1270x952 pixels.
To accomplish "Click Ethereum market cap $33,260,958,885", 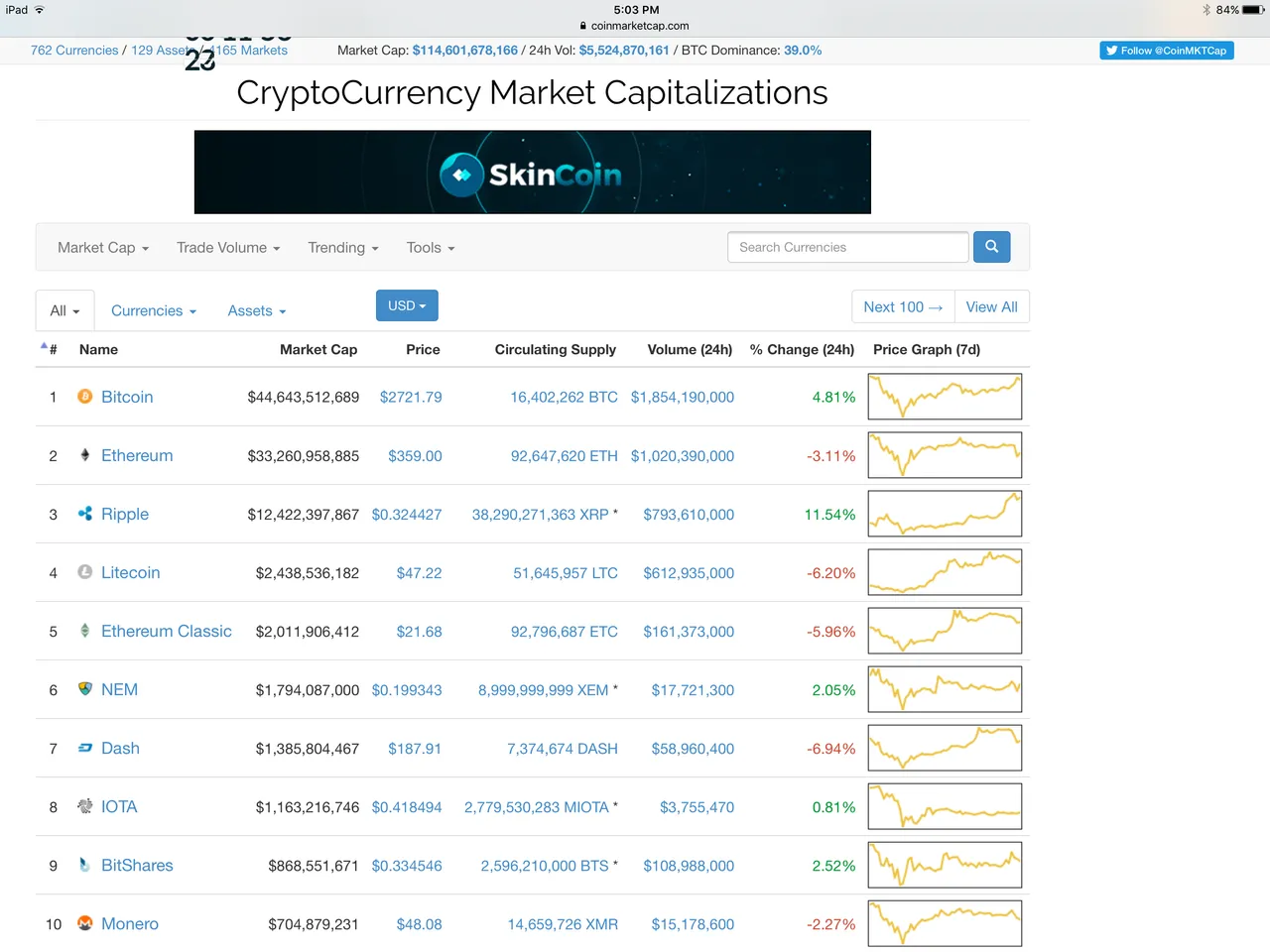I will click(304, 455).
